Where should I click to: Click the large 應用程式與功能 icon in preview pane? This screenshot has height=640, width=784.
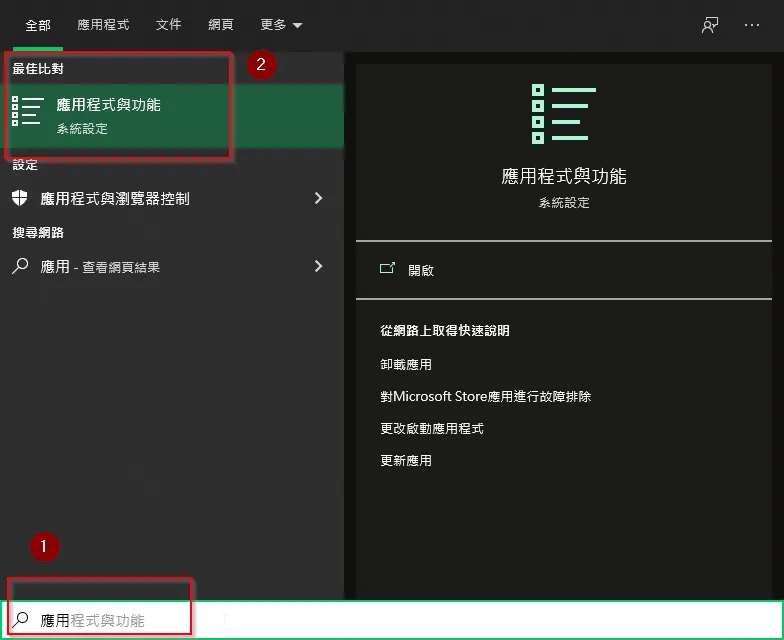point(563,114)
